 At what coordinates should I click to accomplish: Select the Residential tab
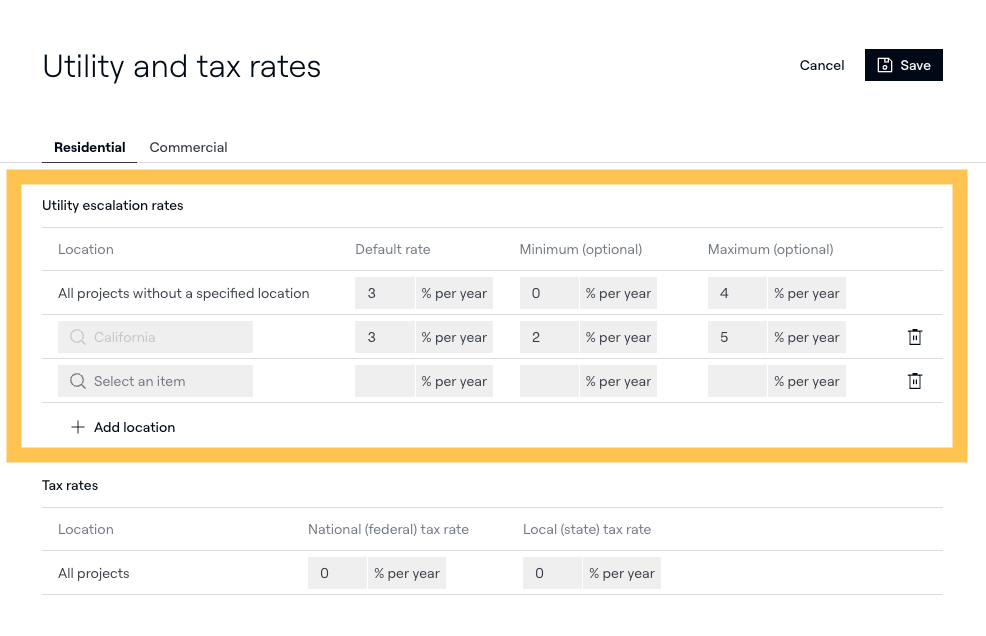pyautogui.click(x=90, y=147)
